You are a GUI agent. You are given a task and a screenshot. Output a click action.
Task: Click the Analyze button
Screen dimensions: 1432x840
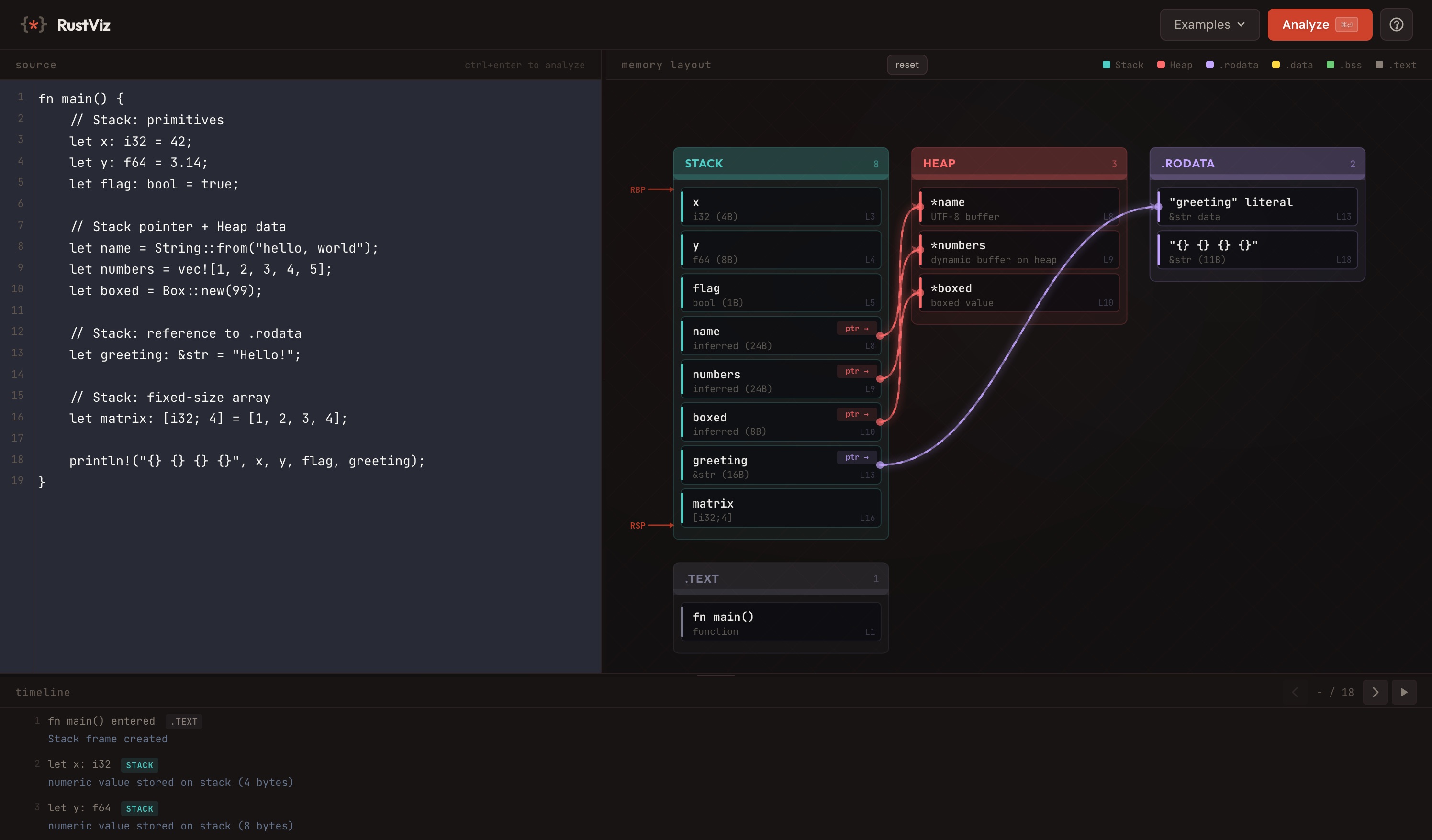pos(1320,24)
